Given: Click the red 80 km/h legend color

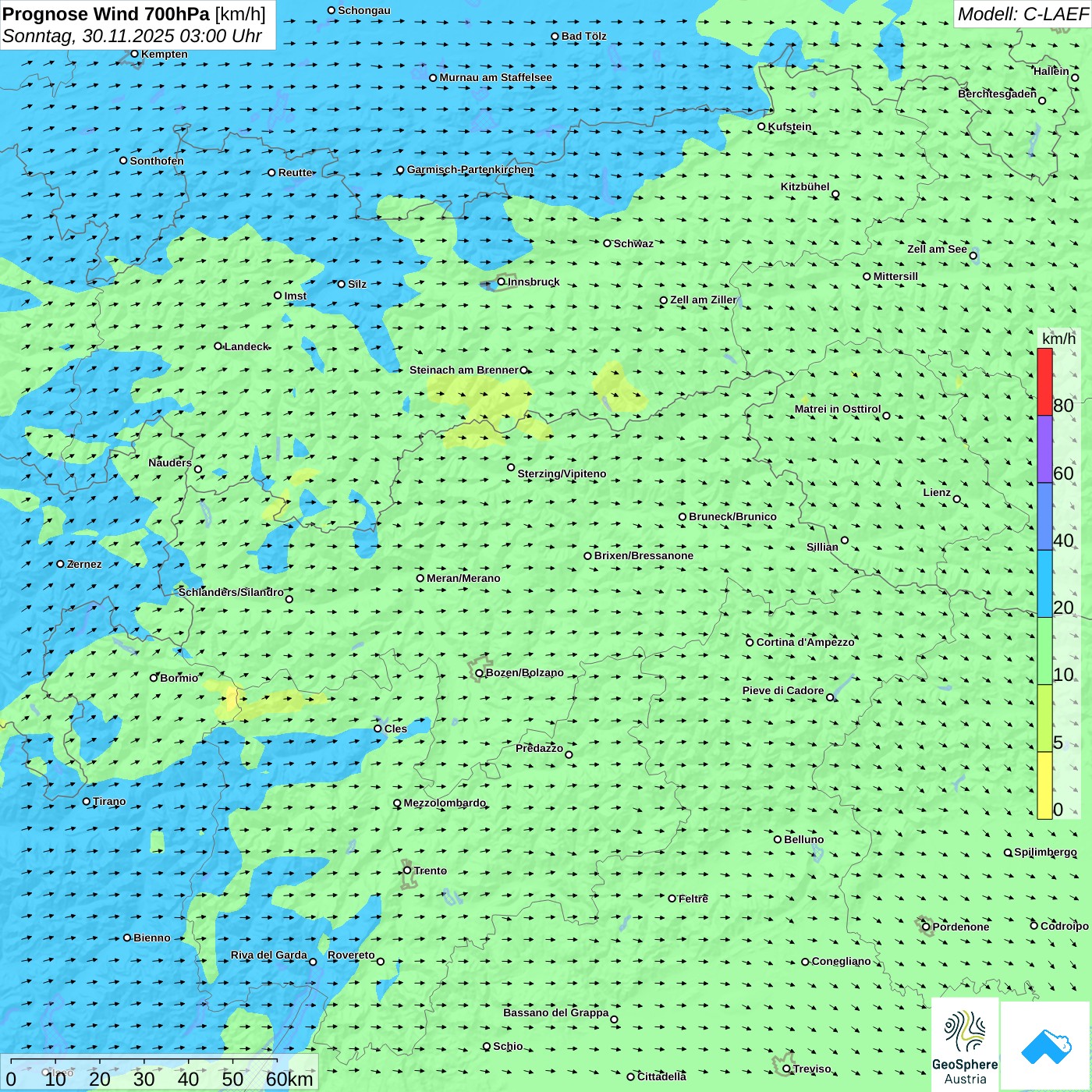Looking at the screenshot, I should [1044, 381].
